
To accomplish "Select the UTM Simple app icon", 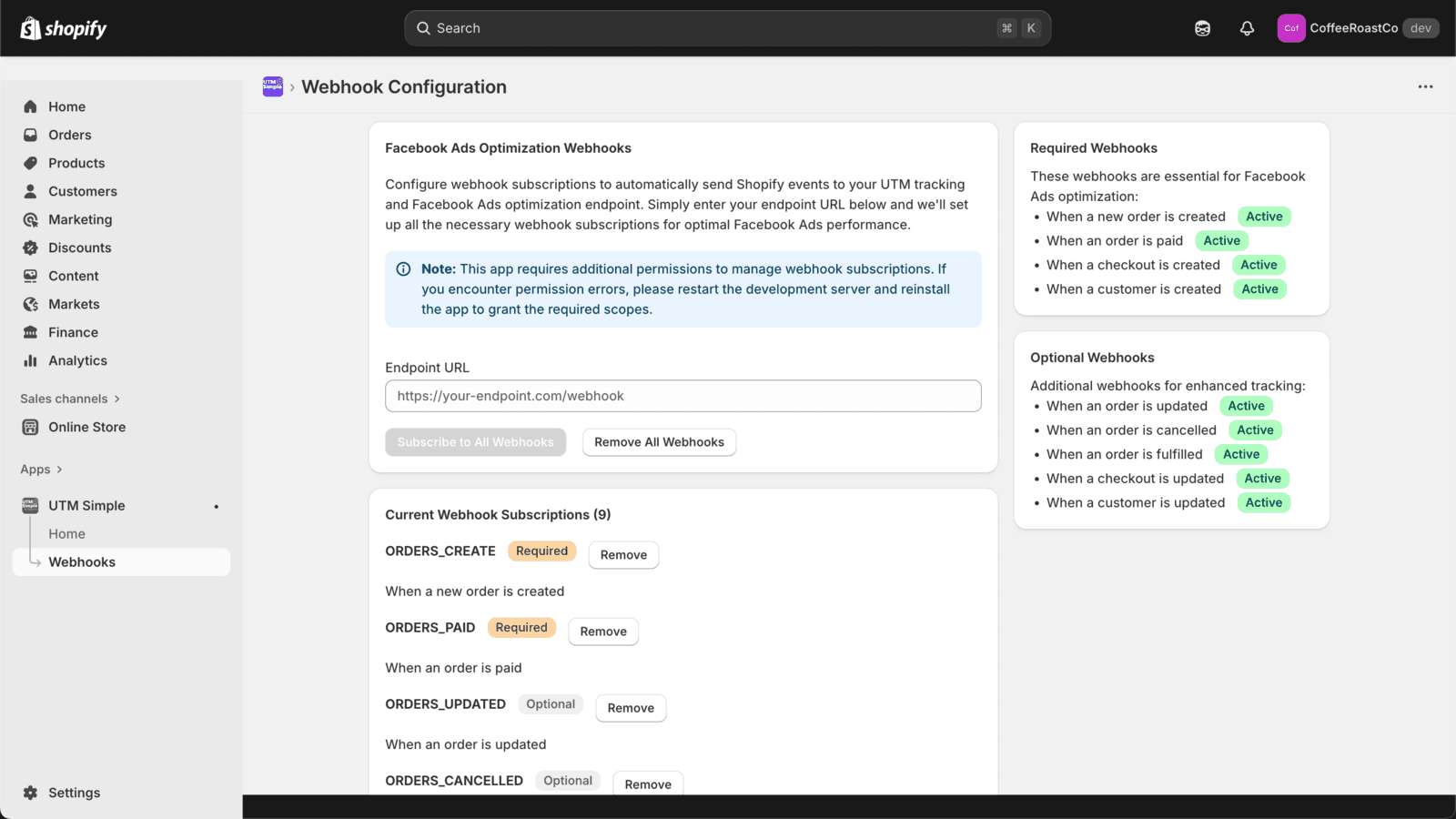I will [28, 505].
